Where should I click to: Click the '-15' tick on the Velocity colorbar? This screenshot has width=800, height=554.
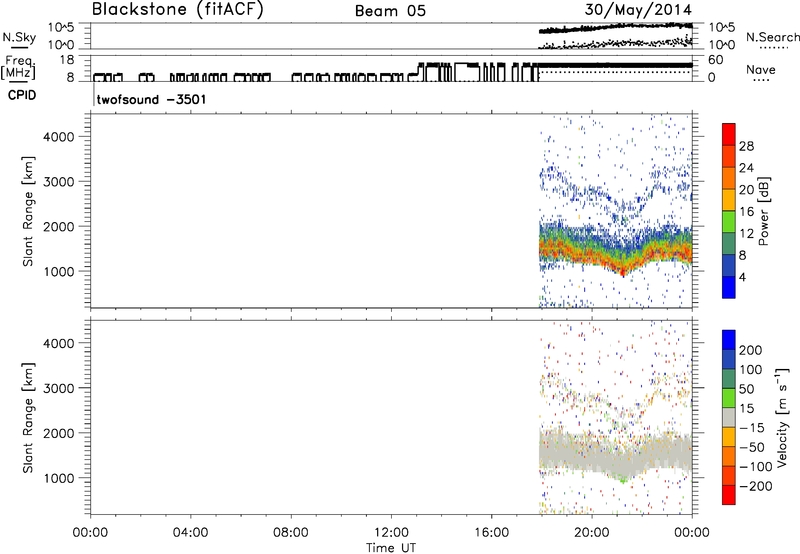(752, 428)
